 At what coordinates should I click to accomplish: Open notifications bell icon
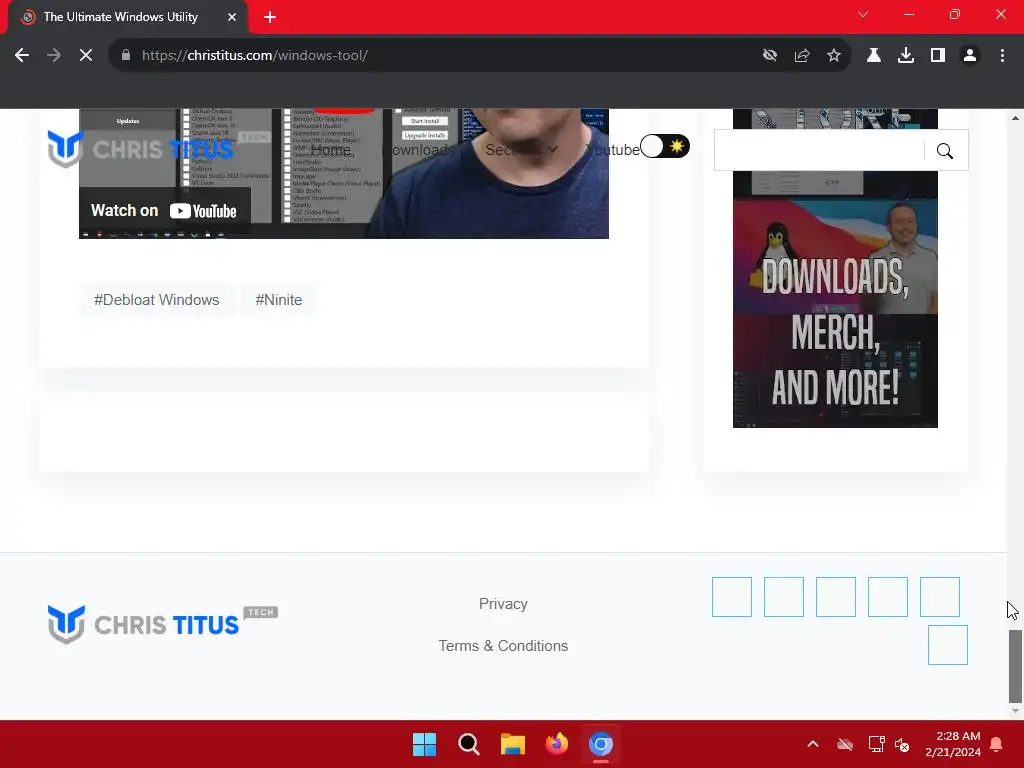(997, 744)
